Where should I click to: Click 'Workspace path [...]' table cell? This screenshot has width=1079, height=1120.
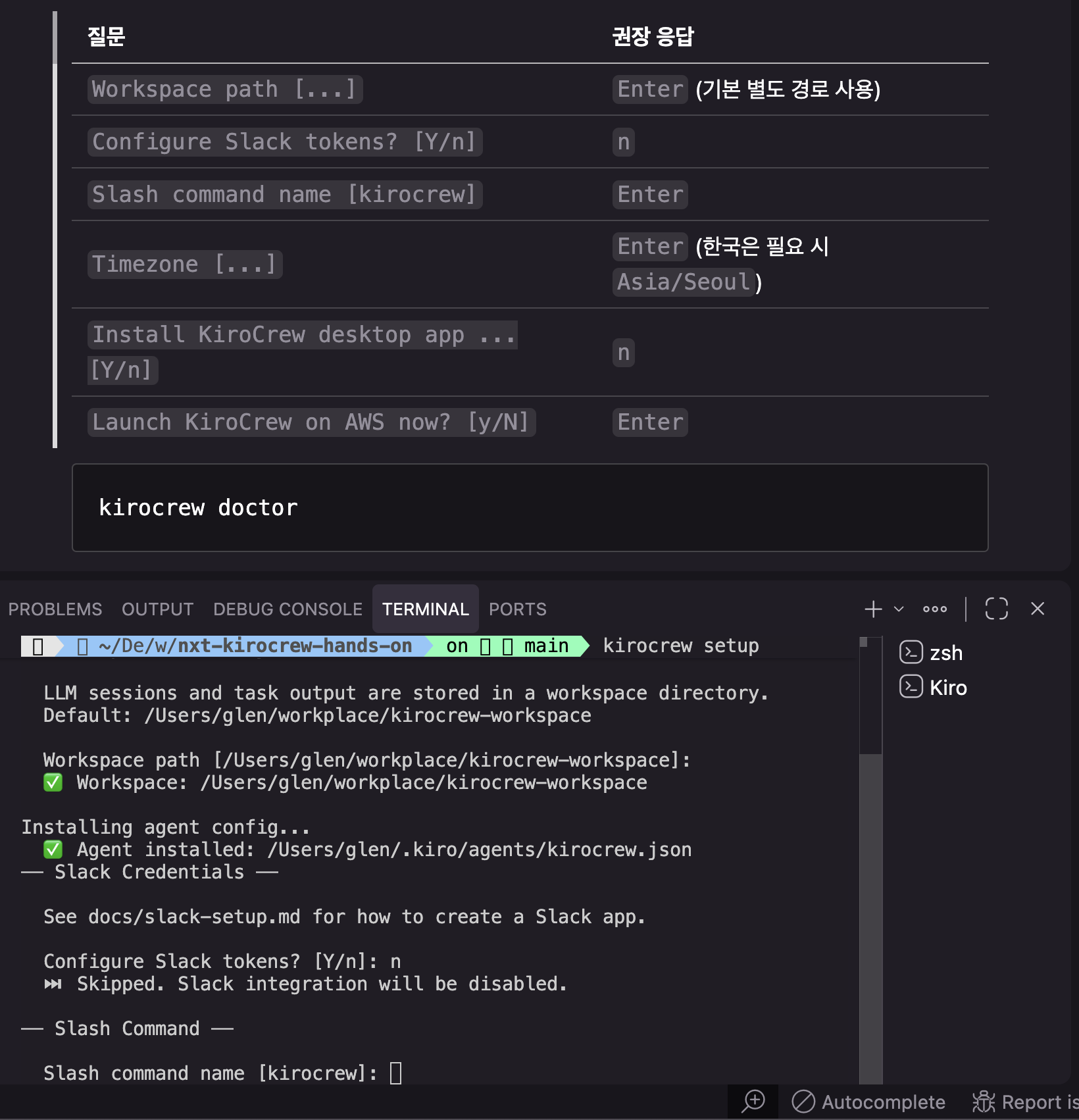tap(225, 89)
